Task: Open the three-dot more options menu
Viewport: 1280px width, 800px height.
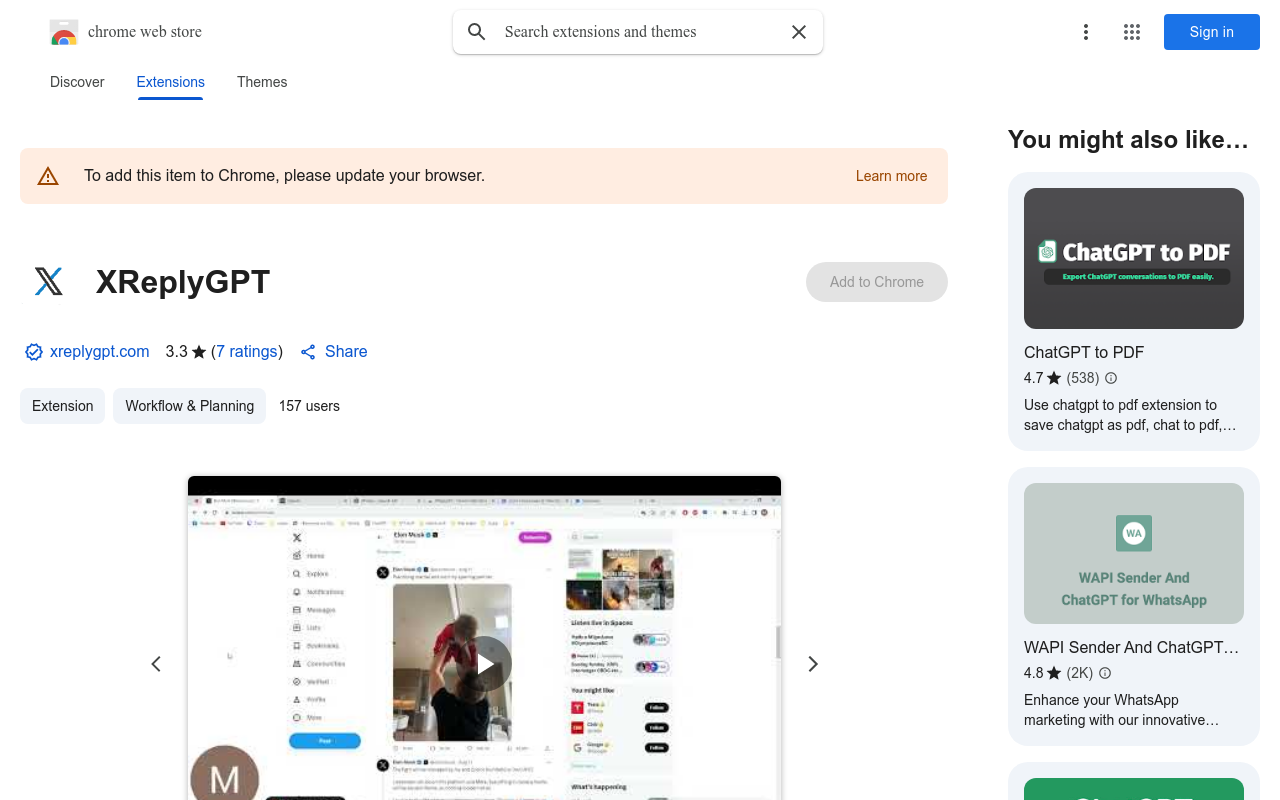Action: point(1086,32)
